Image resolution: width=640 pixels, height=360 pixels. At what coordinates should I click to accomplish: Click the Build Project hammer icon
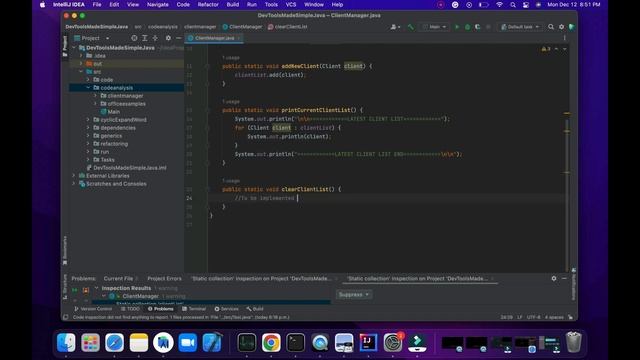pos(411,27)
